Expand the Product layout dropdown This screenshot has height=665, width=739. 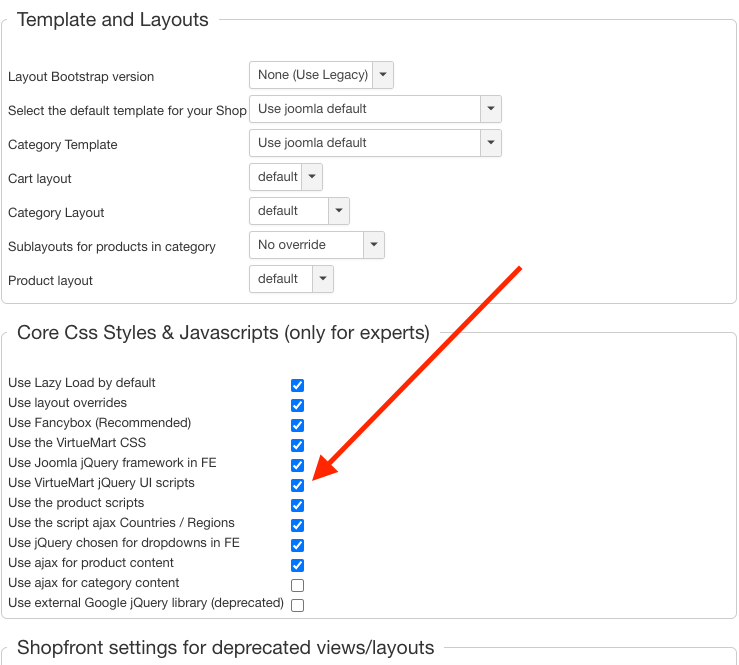291,279
